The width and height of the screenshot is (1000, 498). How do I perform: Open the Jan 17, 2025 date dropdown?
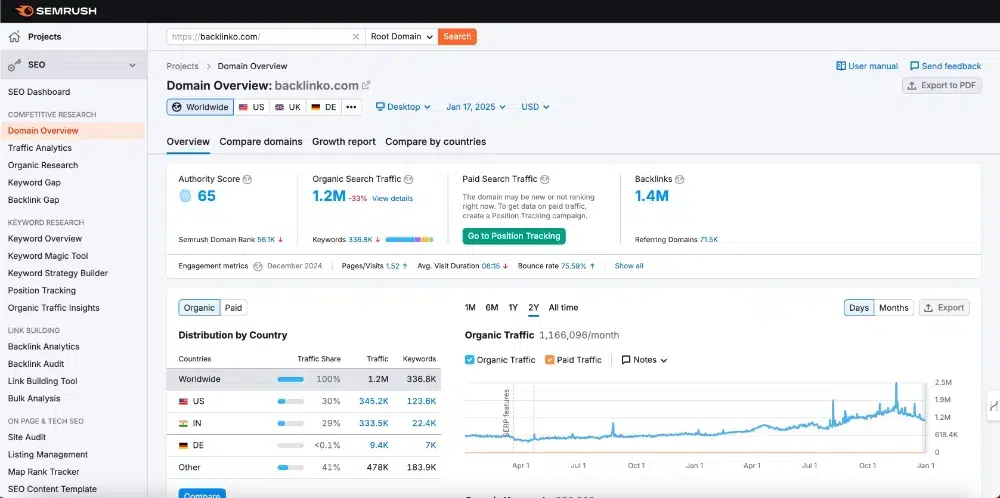coord(476,107)
